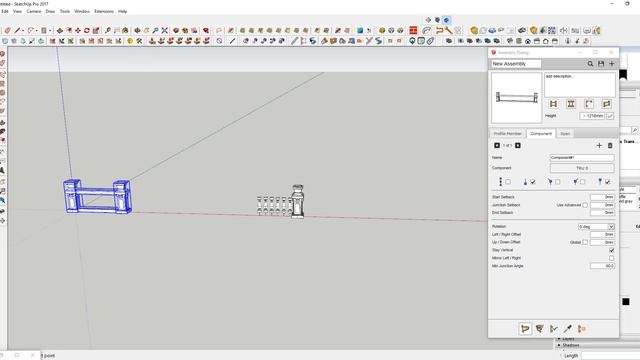640x360 pixels.
Task: Select the Rotate tool with red circular arrows
Action: 87,30
